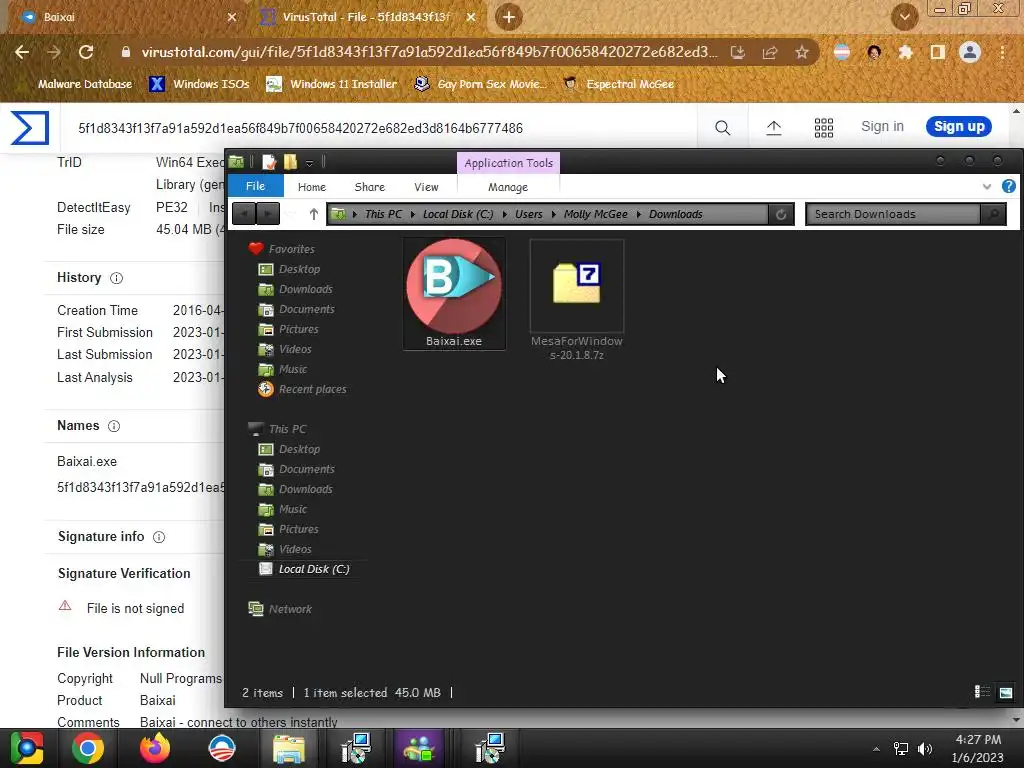Open new Chrome tab with plus button
This screenshot has width=1024, height=768.
coord(509,17)
